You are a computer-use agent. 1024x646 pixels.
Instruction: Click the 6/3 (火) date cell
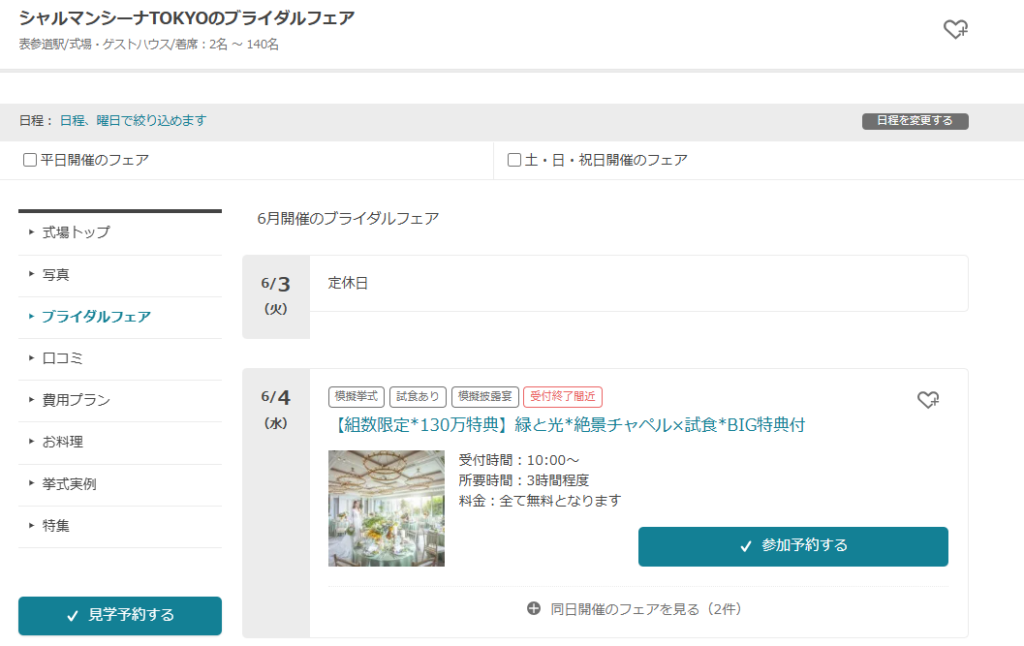point(276,297)
